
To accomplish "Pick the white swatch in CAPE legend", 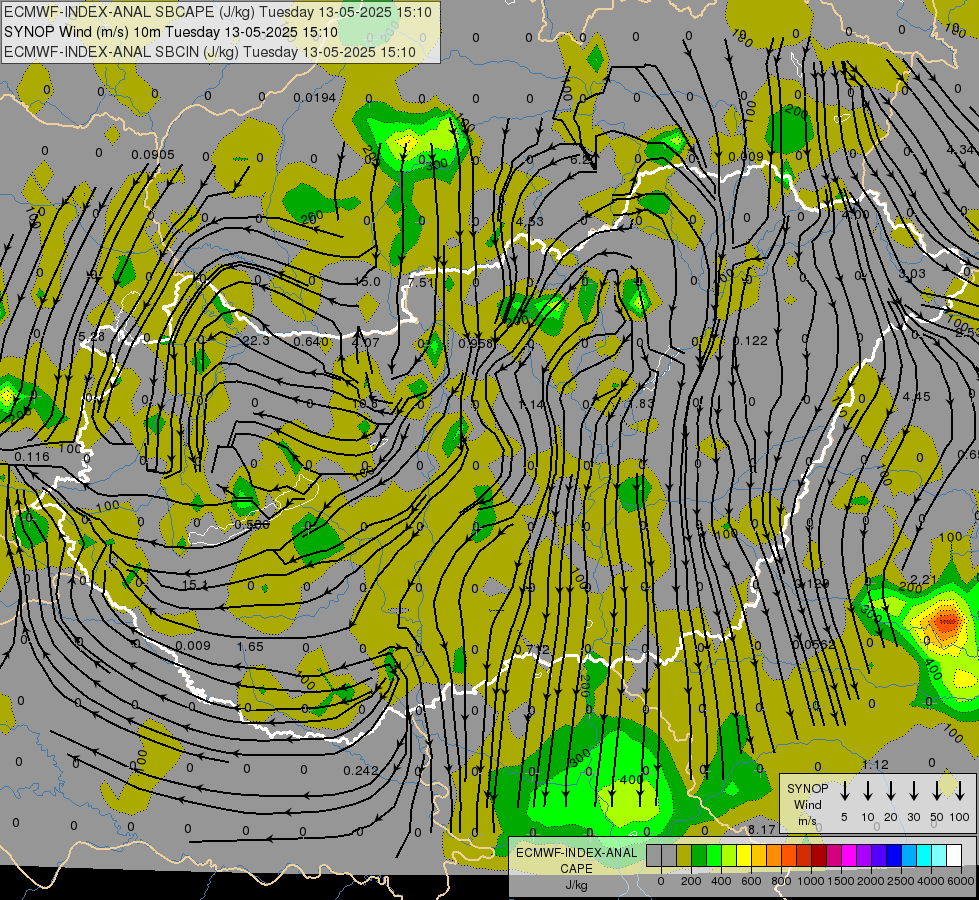I will point(953,855).
